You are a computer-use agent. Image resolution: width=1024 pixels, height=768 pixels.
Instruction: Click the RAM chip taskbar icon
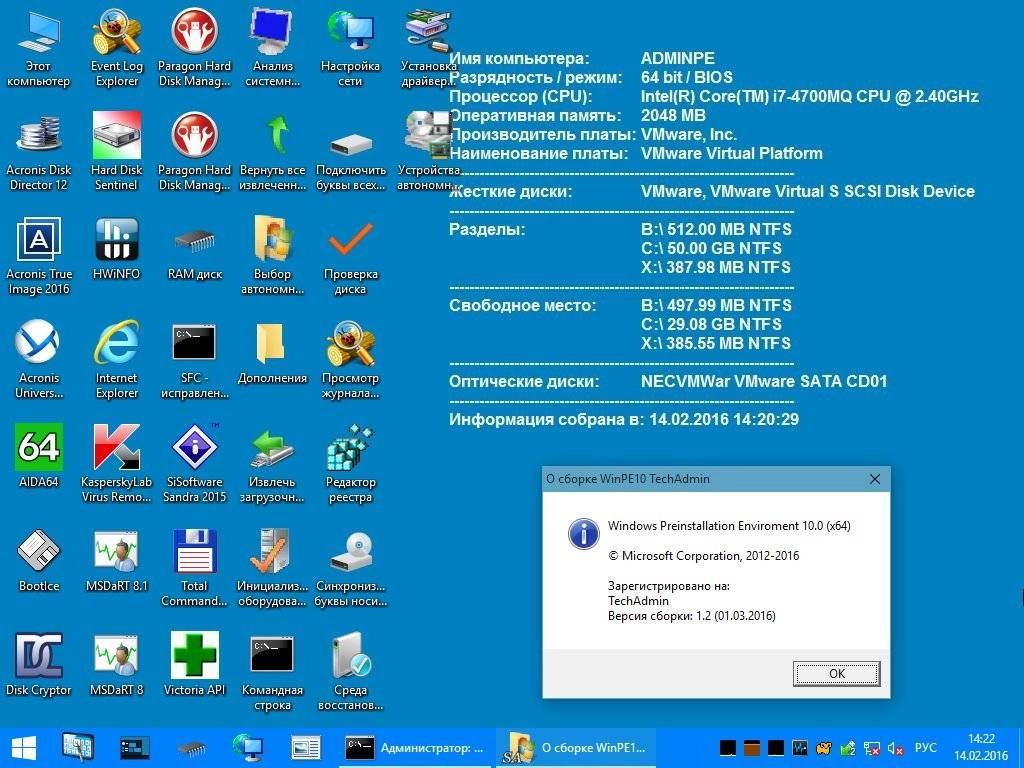tap(191, 748)
